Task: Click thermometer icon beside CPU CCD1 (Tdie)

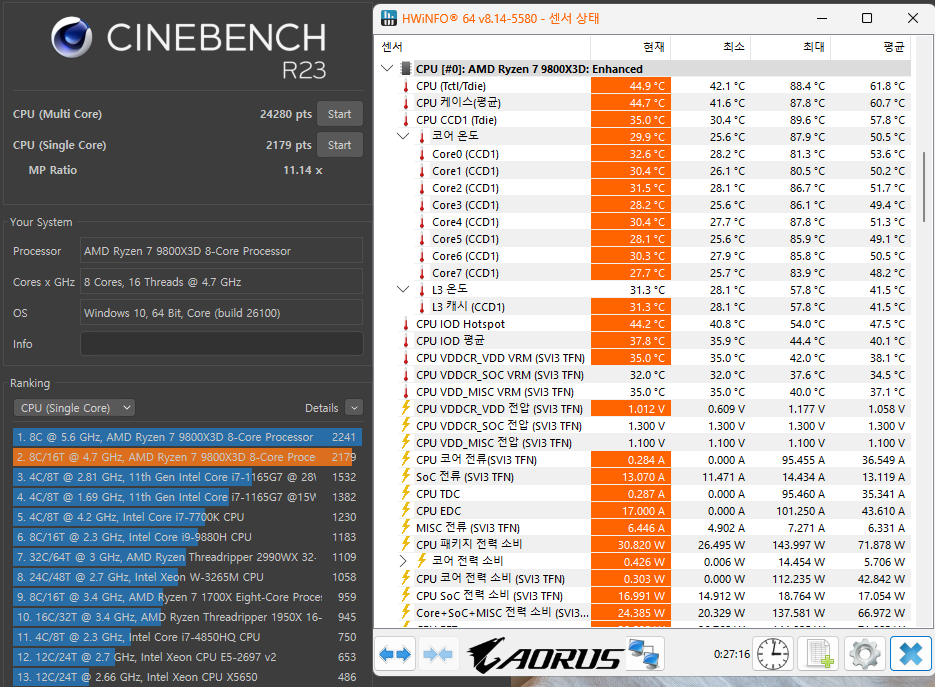Action: click(x=406, y=120)
